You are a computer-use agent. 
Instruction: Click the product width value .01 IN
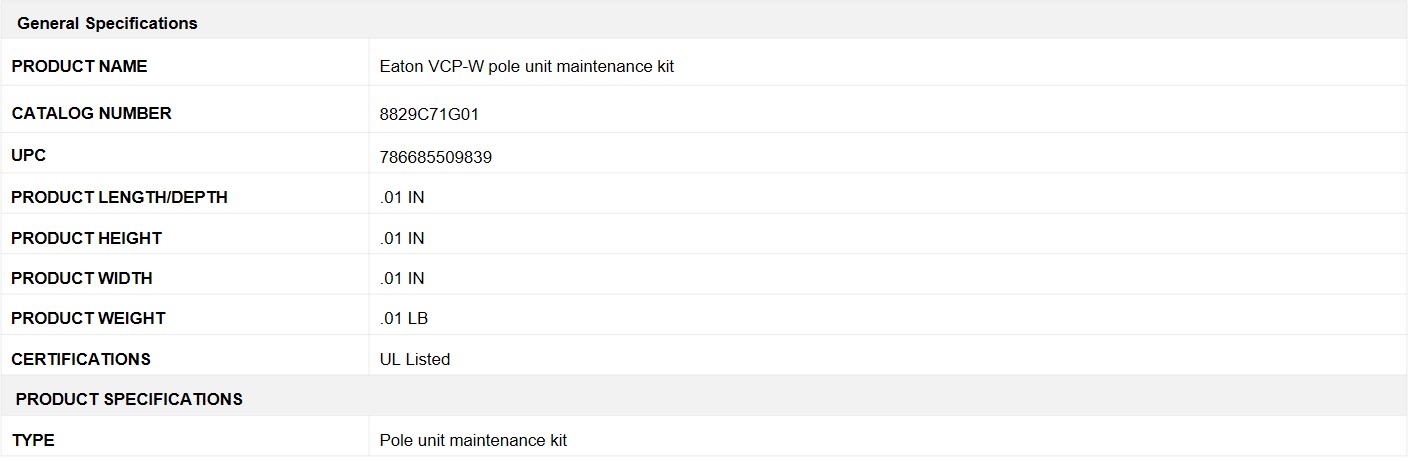[x=402, y=278]
